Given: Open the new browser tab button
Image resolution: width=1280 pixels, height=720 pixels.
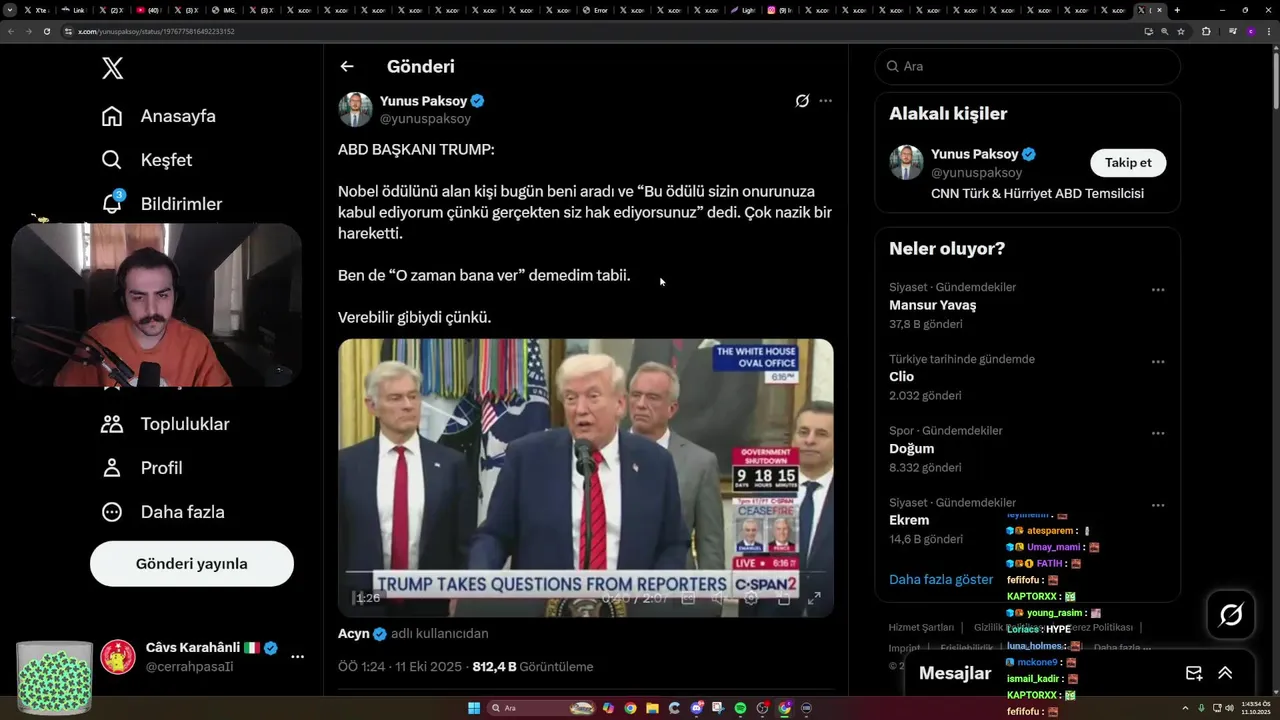Looking at the screenshot, I should tap(1177, 10).
